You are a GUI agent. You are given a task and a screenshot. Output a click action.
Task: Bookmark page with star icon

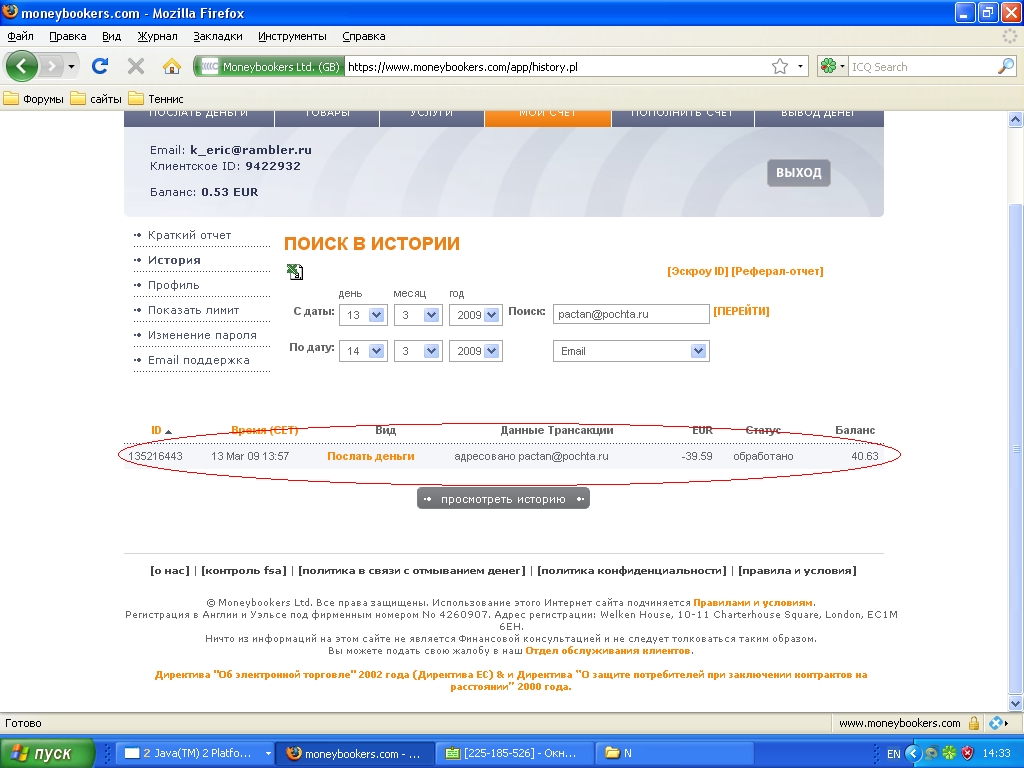click(780, 67)
